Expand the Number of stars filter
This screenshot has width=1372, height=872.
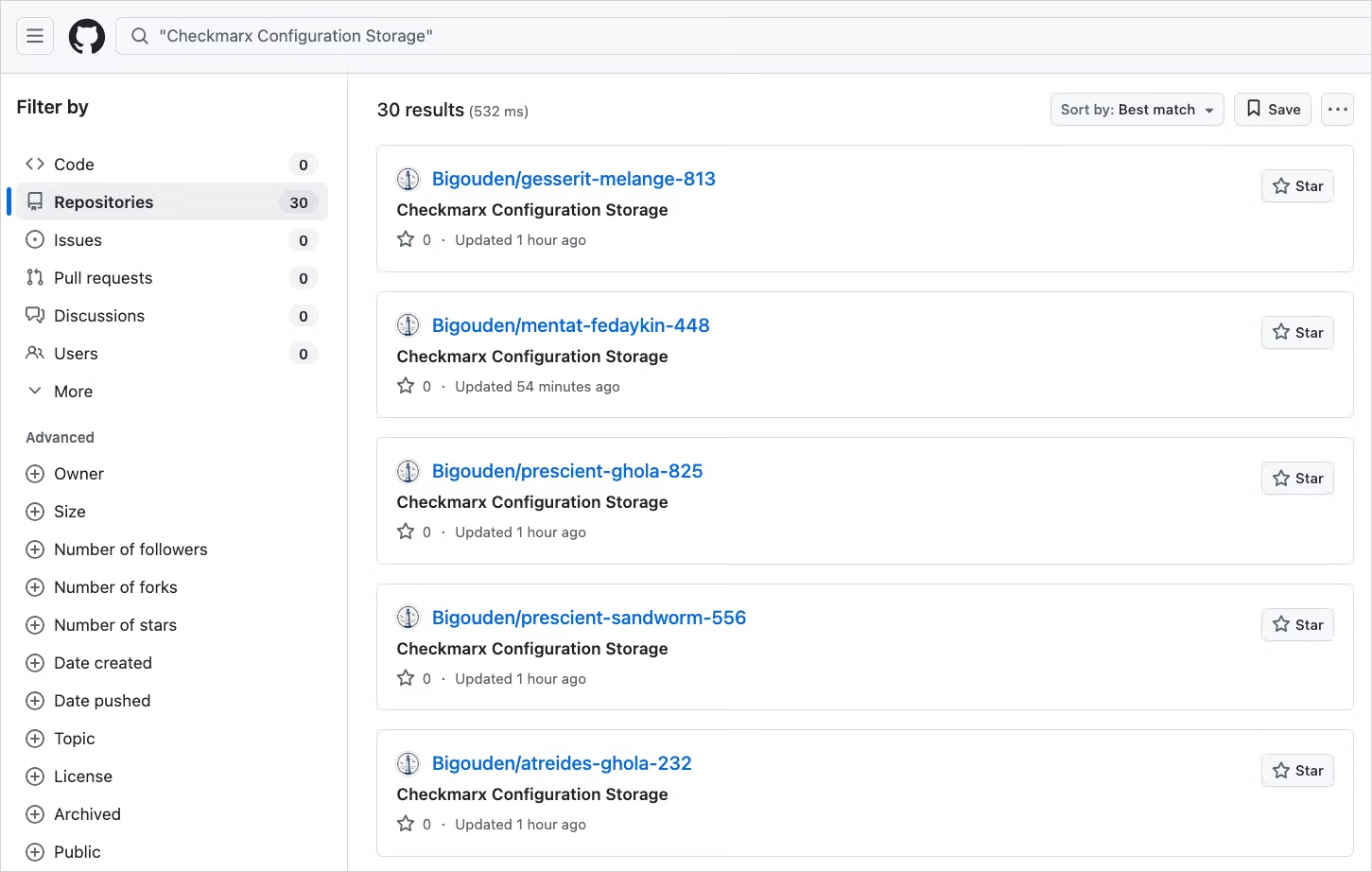35,624
